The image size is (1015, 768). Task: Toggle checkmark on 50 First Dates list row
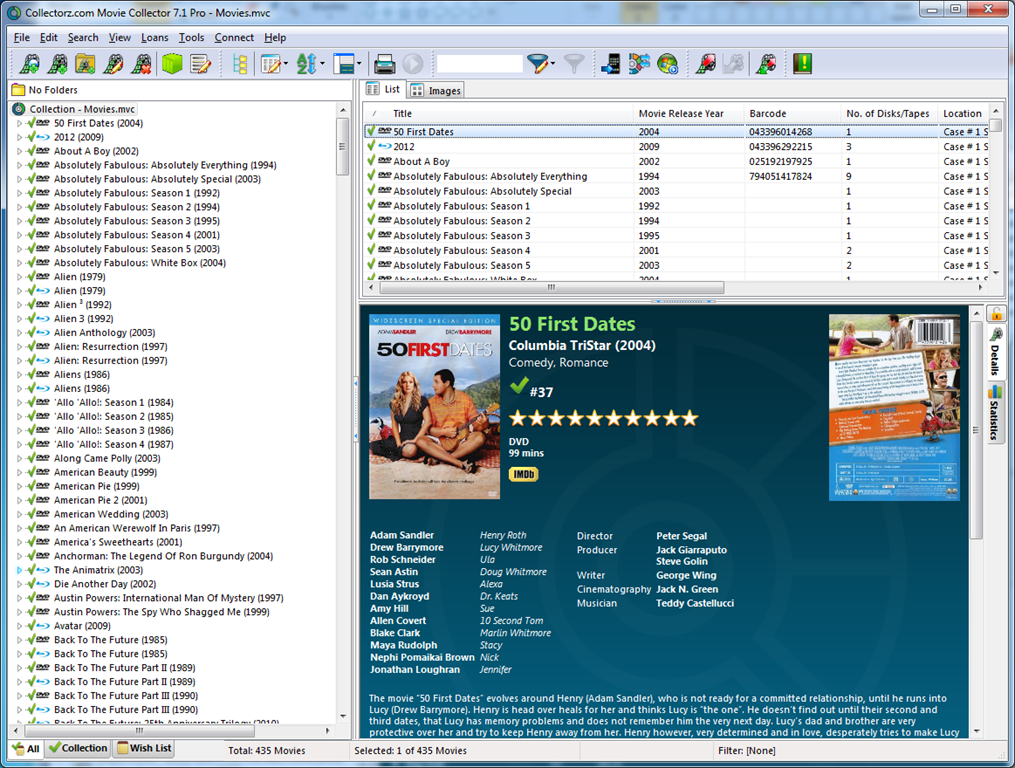point(371,131)
